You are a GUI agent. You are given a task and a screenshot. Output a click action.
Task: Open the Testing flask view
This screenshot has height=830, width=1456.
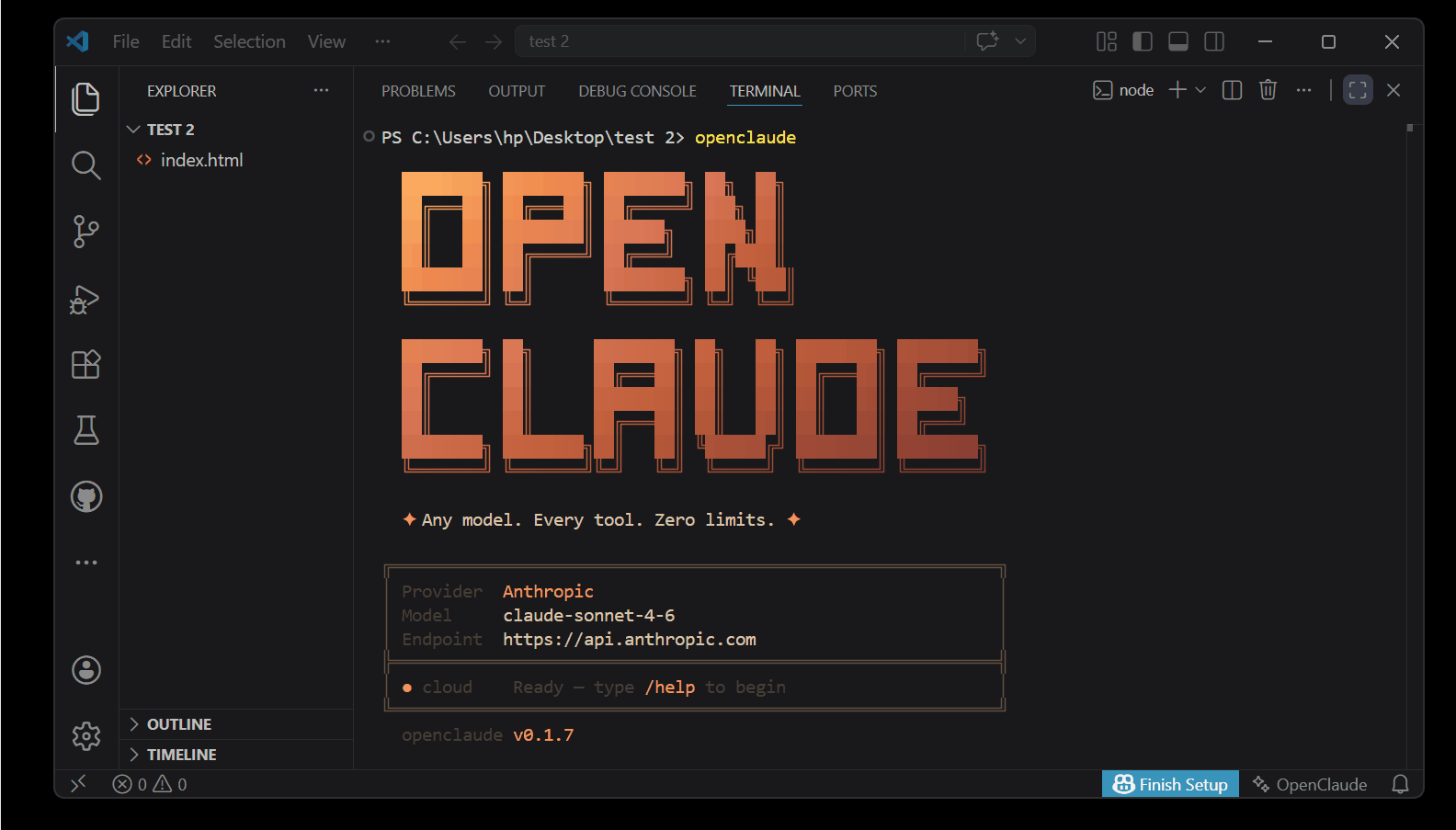click(x=85, y=430)
